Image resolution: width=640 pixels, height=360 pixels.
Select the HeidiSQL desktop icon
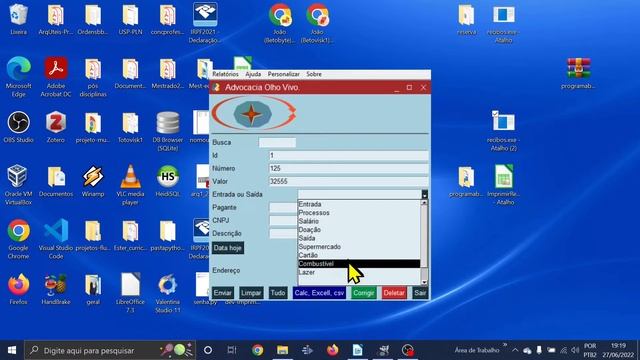[x=168, y=180]
